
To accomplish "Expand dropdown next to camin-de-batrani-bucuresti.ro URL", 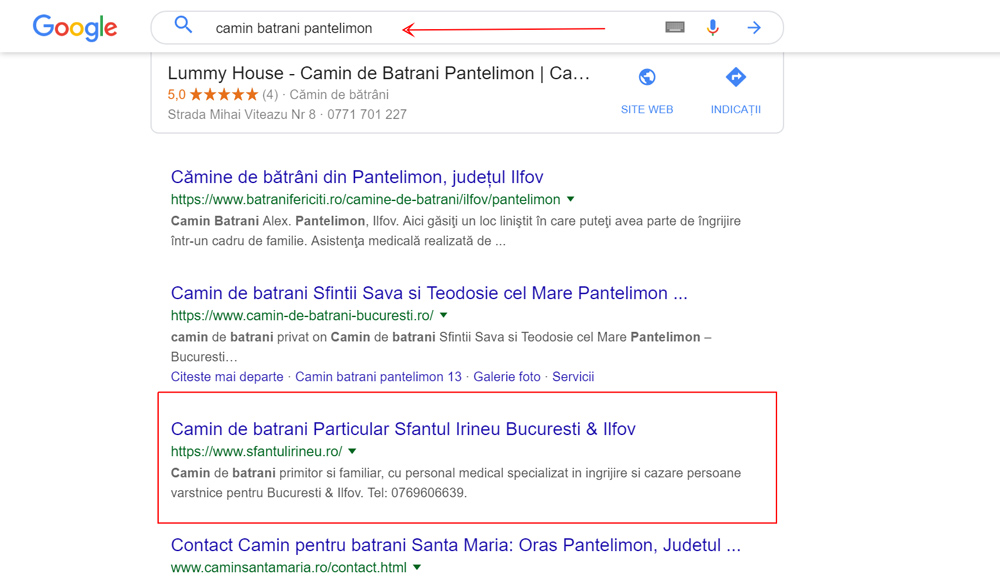I will click(x=444, y=315).
